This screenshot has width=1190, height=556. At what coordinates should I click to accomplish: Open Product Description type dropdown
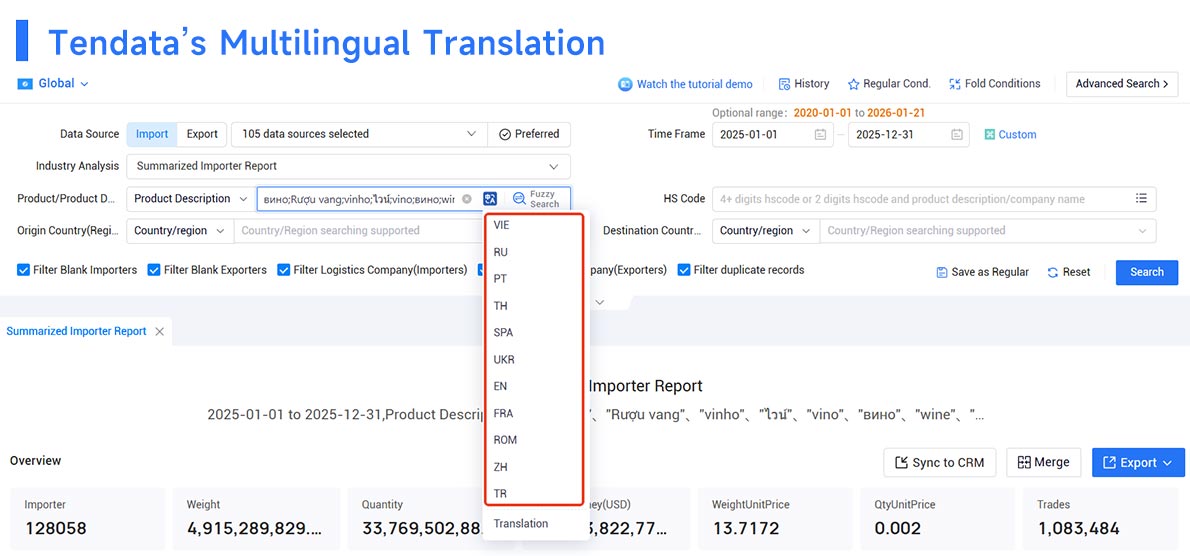(191, 199)
